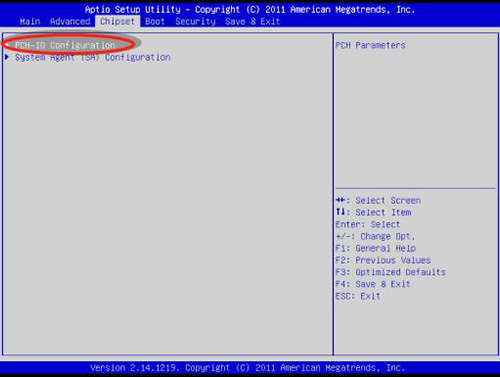Click F4: Save & Exit hint
This screenshot has width=500, height=377.
tap(373, 284)
